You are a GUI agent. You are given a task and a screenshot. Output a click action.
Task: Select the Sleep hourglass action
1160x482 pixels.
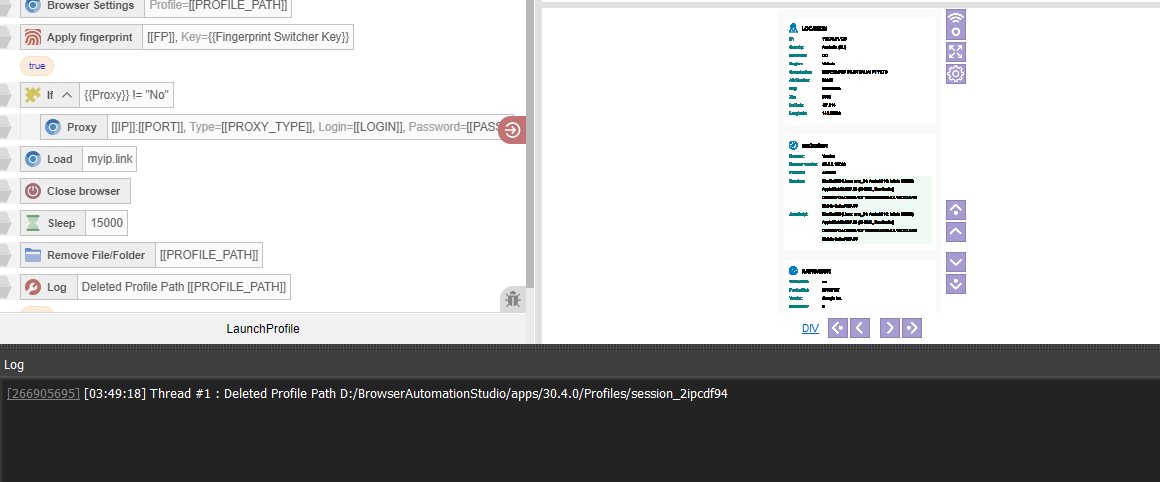tap(53, 223)
